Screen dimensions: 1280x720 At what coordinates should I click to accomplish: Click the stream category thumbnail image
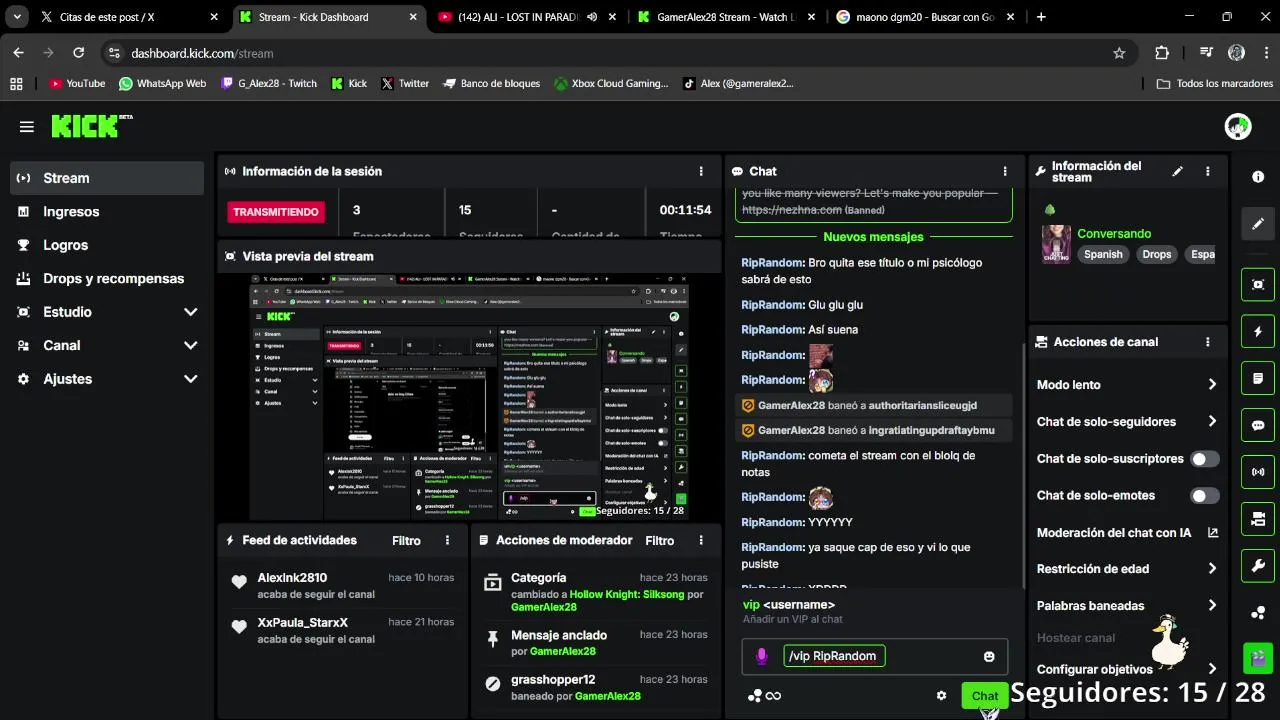pos(1056,244)
